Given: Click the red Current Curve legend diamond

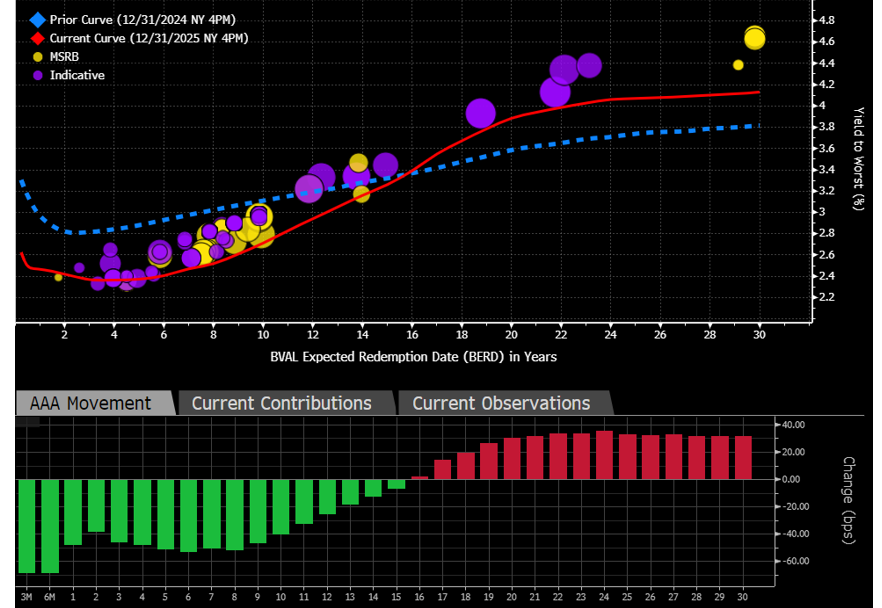Looking at the screenshot, I should pos(38,39).
